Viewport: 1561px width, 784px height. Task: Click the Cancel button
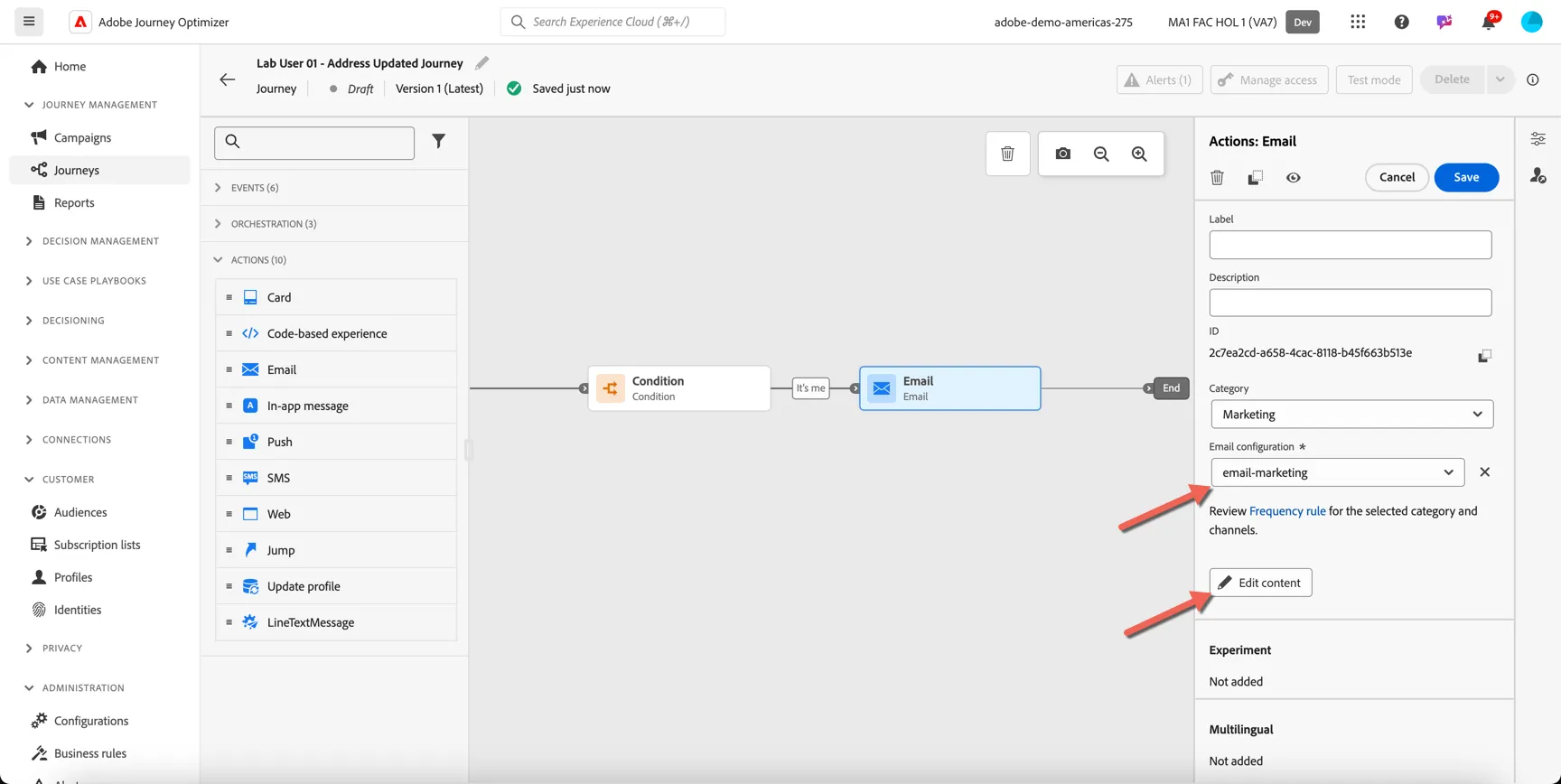(x=1397, y=177)
